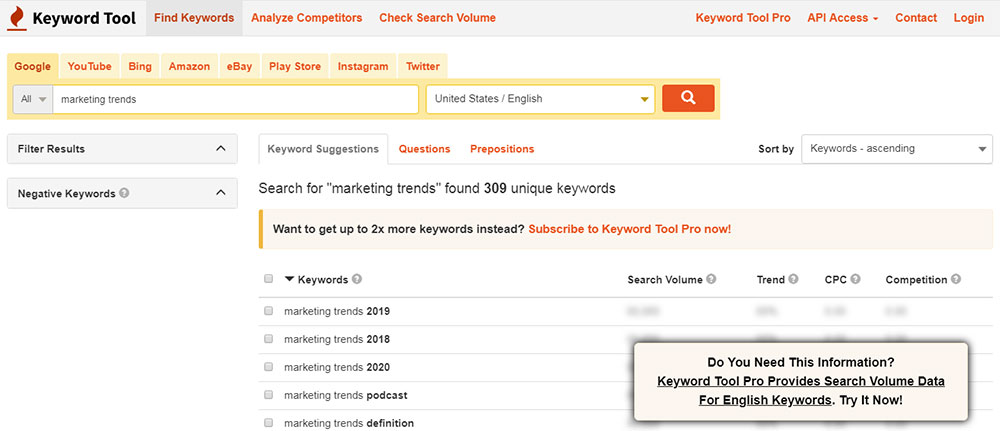The width and height of the screenshot is (1000, 431).
Task: Check box for marketing trends 2018
Action: 268,339
